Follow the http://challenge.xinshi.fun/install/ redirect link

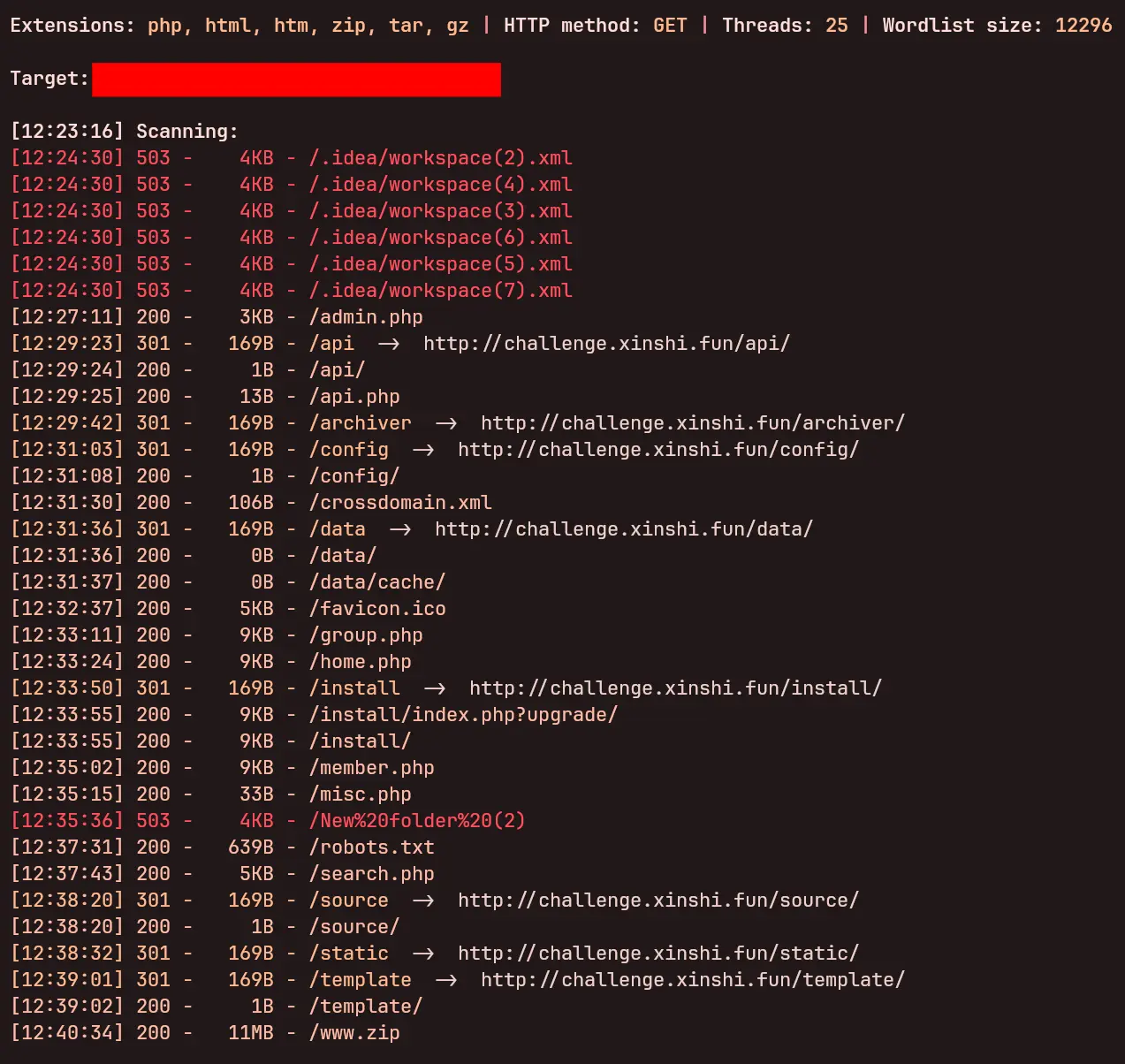point(675,688)
